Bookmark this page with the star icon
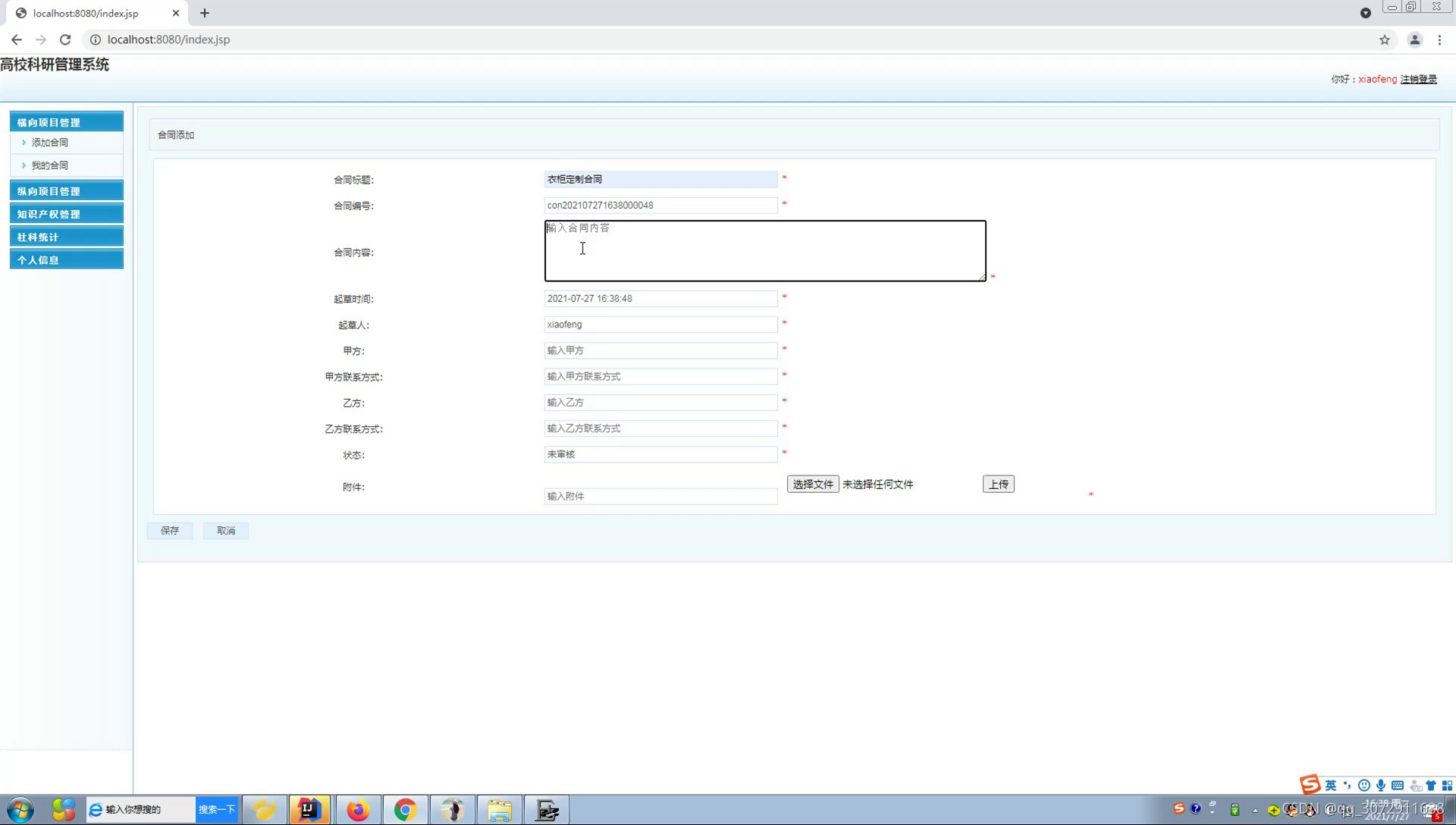Viewport: 1456px width, 825px height. coord(1385,39)
